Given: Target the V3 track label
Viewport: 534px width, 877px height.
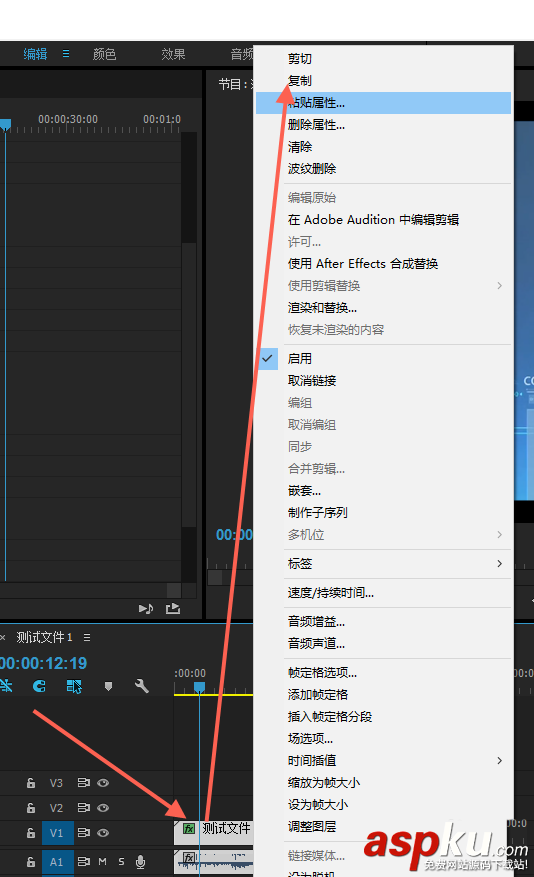Looking at the screenshot, I should click(x=56, y=783).
